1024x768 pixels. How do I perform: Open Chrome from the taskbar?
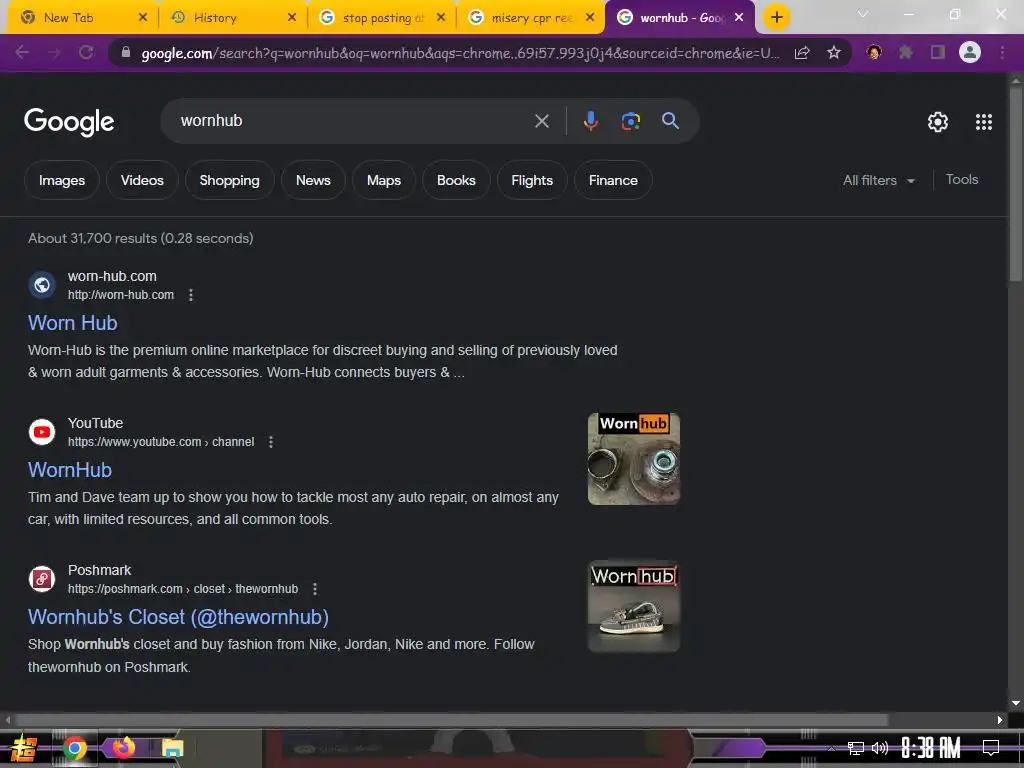pos(74,748)
